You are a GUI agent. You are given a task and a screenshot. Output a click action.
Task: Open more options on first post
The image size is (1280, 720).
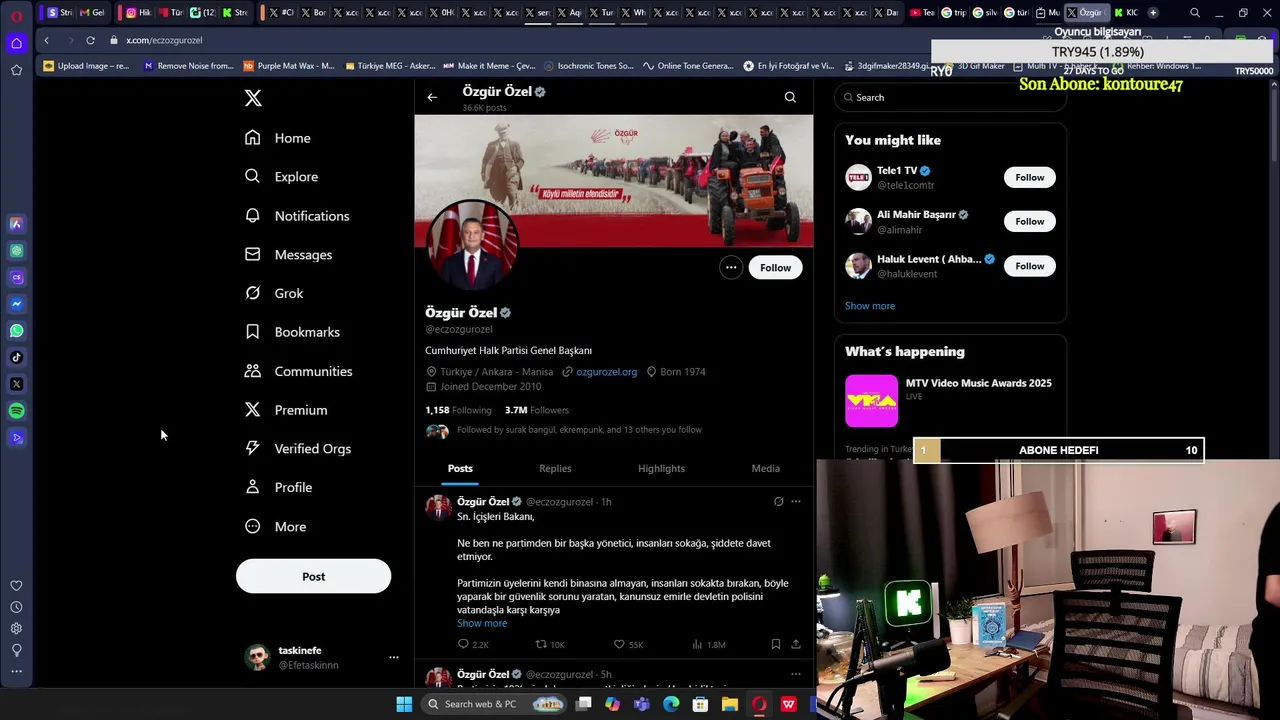coord(796,501)
